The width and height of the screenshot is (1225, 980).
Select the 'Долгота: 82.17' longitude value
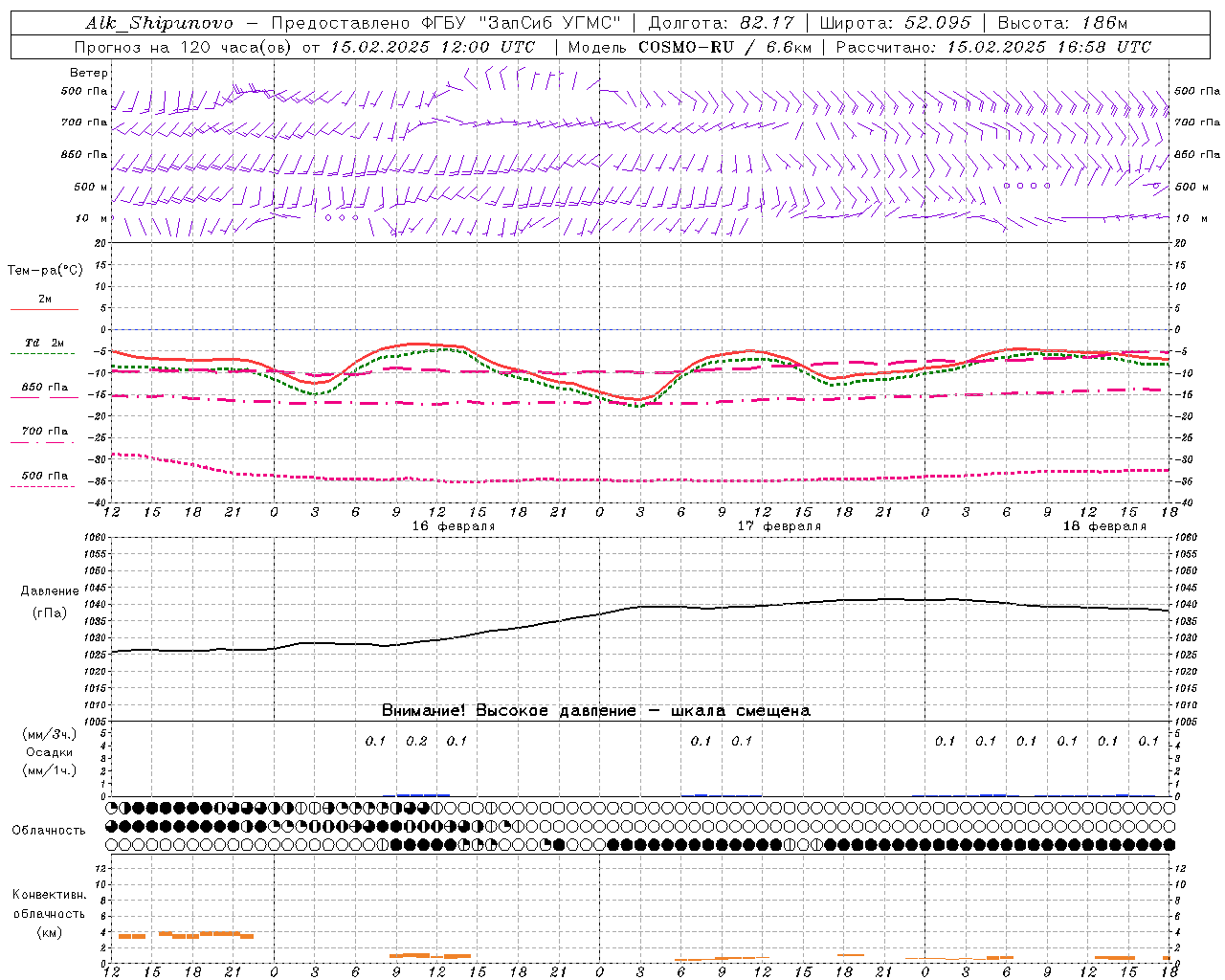pyautogui.click(x=722, y=23)
